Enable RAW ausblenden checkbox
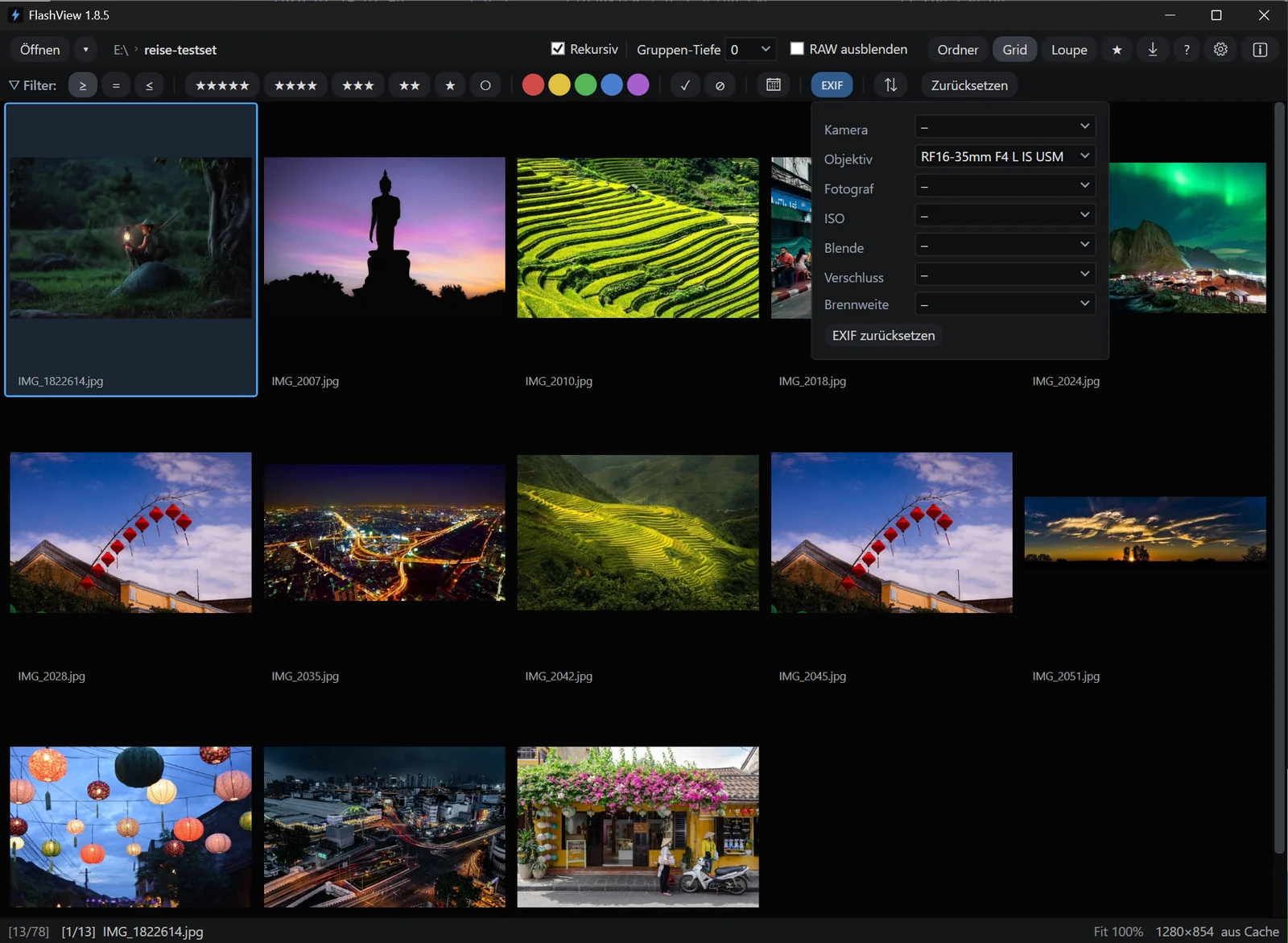Screen dimensions: 1288x943 (x=797, y=49)
